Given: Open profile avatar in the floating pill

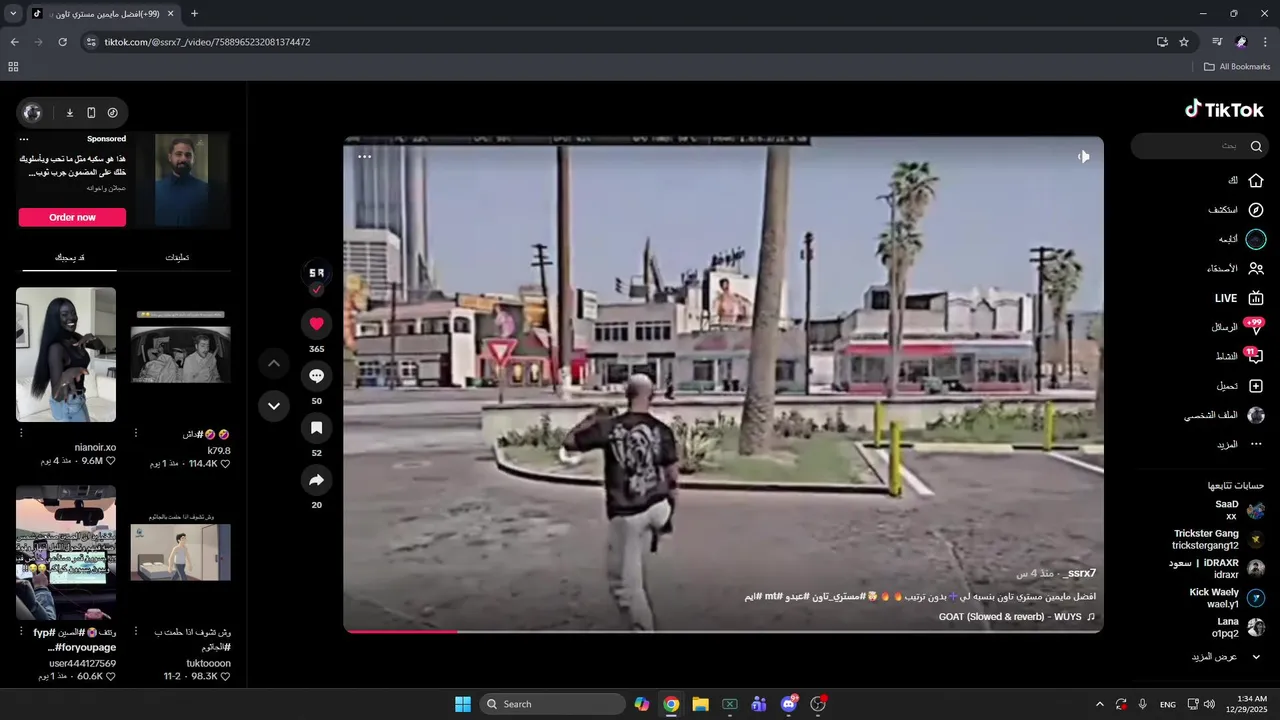Looking at the screenshot, I should click(x=32, y=113).
